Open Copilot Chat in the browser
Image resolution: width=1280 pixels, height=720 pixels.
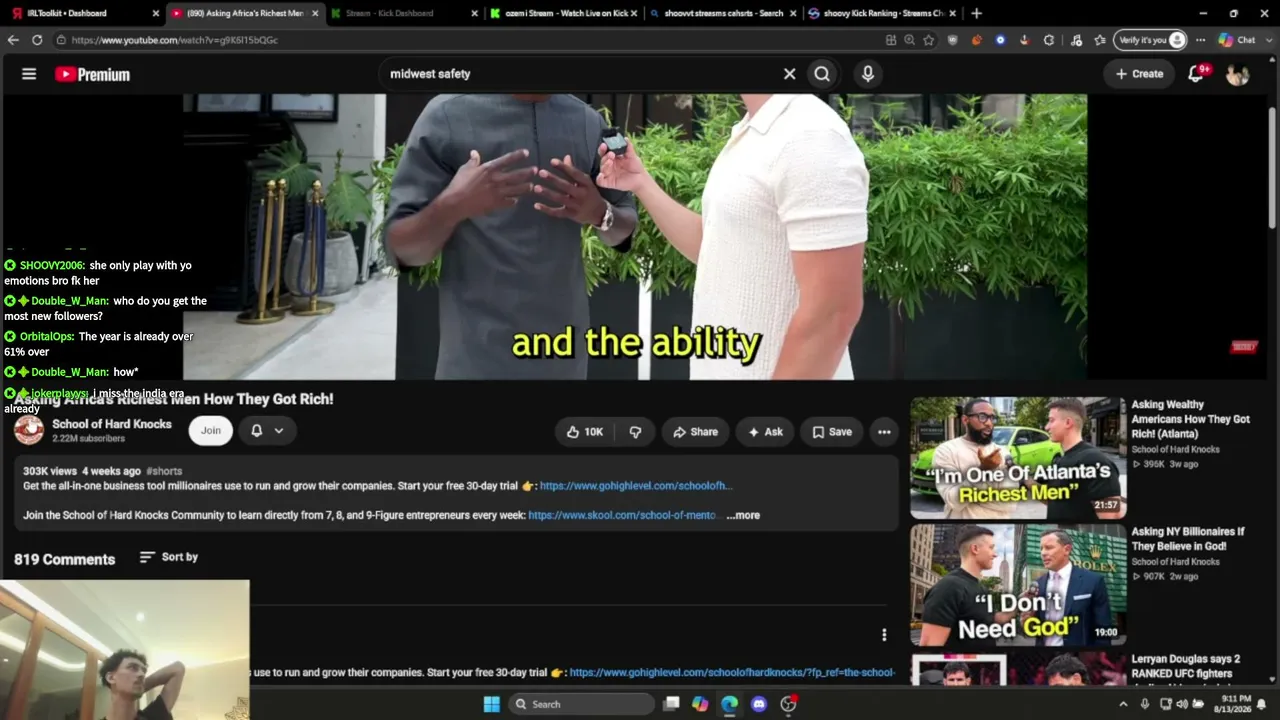[1237, 40]
